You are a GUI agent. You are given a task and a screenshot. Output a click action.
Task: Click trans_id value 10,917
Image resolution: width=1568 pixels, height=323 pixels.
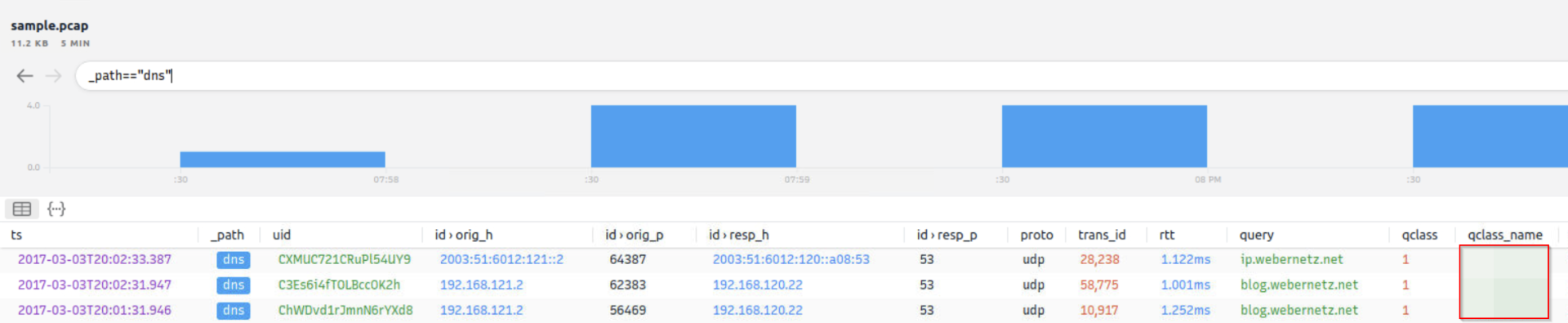pos(1099,310)
